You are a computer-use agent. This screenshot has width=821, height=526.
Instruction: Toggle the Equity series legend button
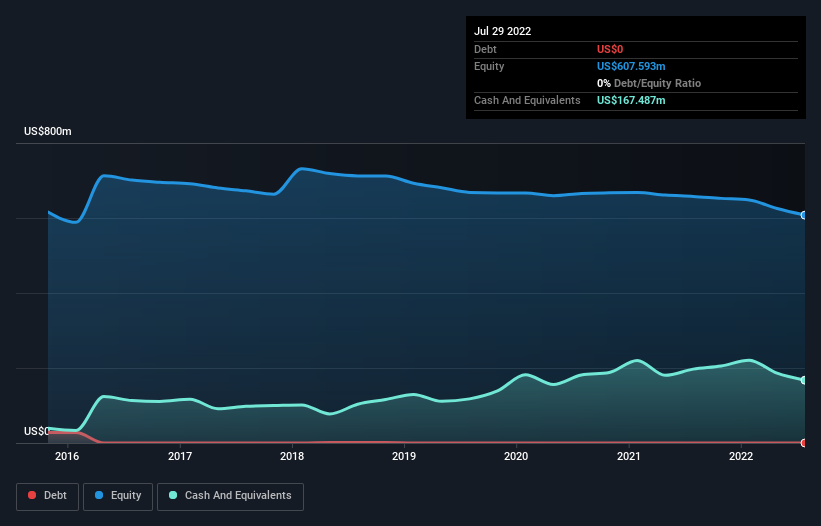coord(118,496)
